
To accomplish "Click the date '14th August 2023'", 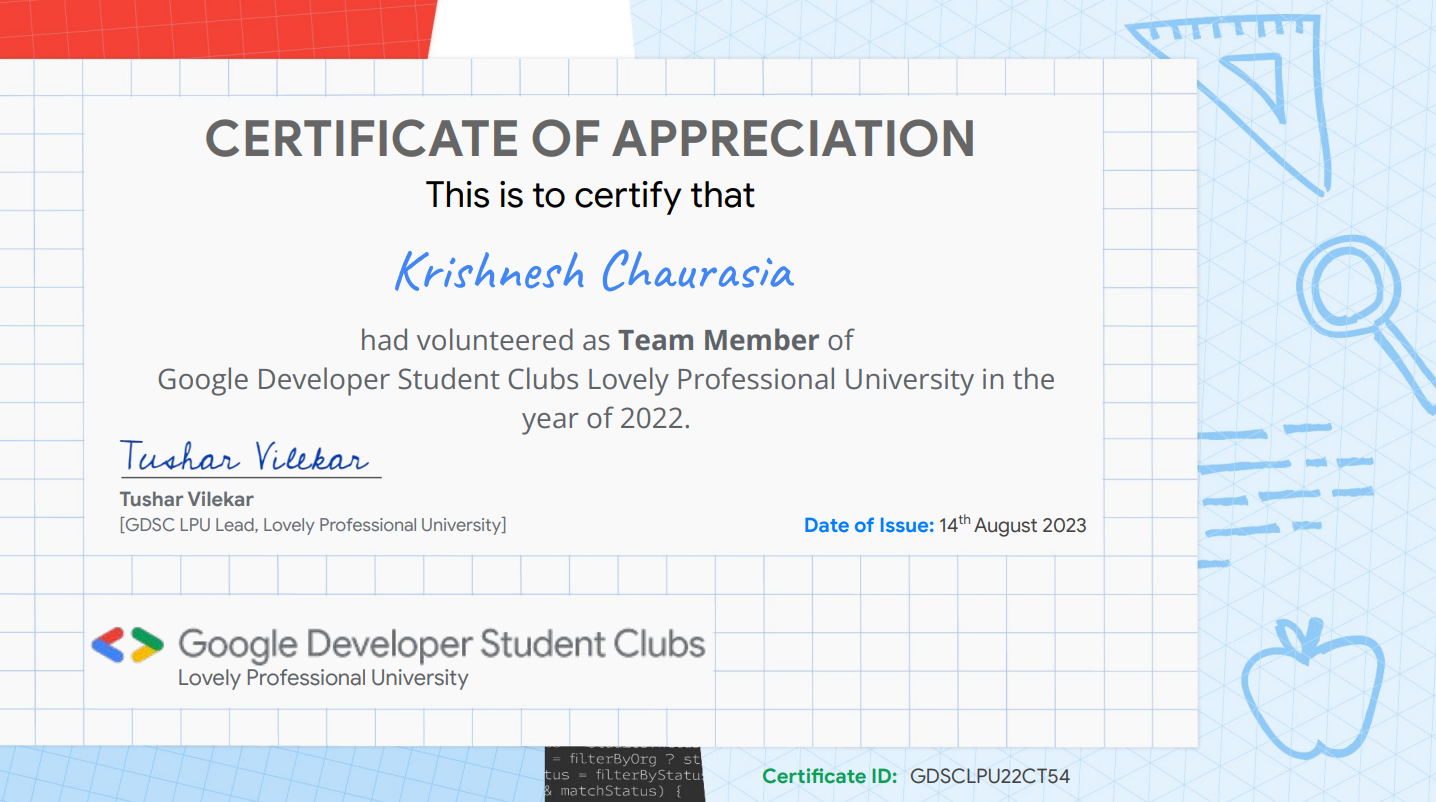I will pos(1013,524).
